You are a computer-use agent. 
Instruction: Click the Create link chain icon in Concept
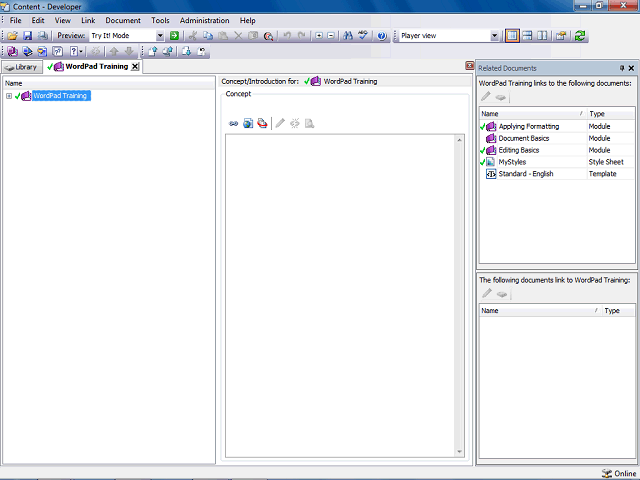pos(233,123)
